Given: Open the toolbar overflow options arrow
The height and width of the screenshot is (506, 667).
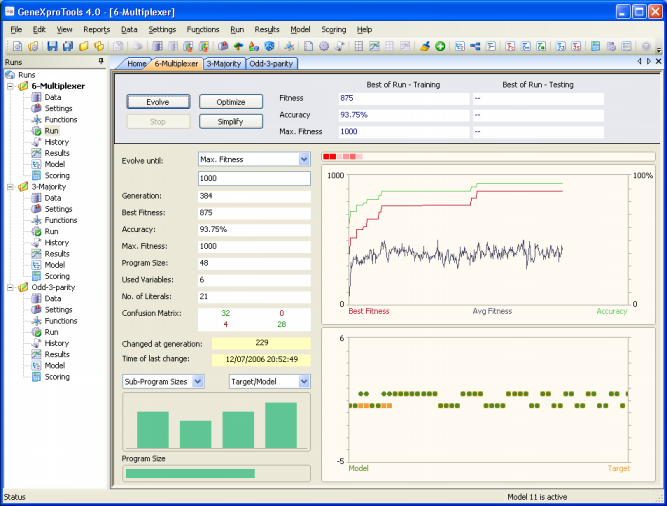Looking at the screenshot, I should click(x=659, y=49).
